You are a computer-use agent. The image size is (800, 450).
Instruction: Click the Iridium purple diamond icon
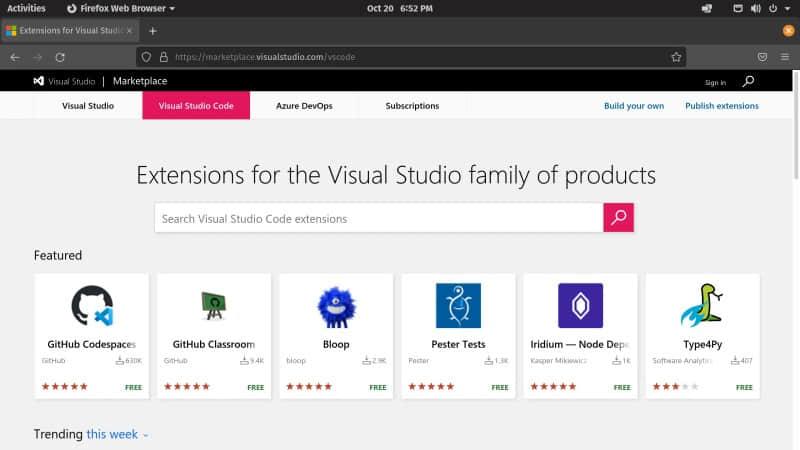pos(580,306)
